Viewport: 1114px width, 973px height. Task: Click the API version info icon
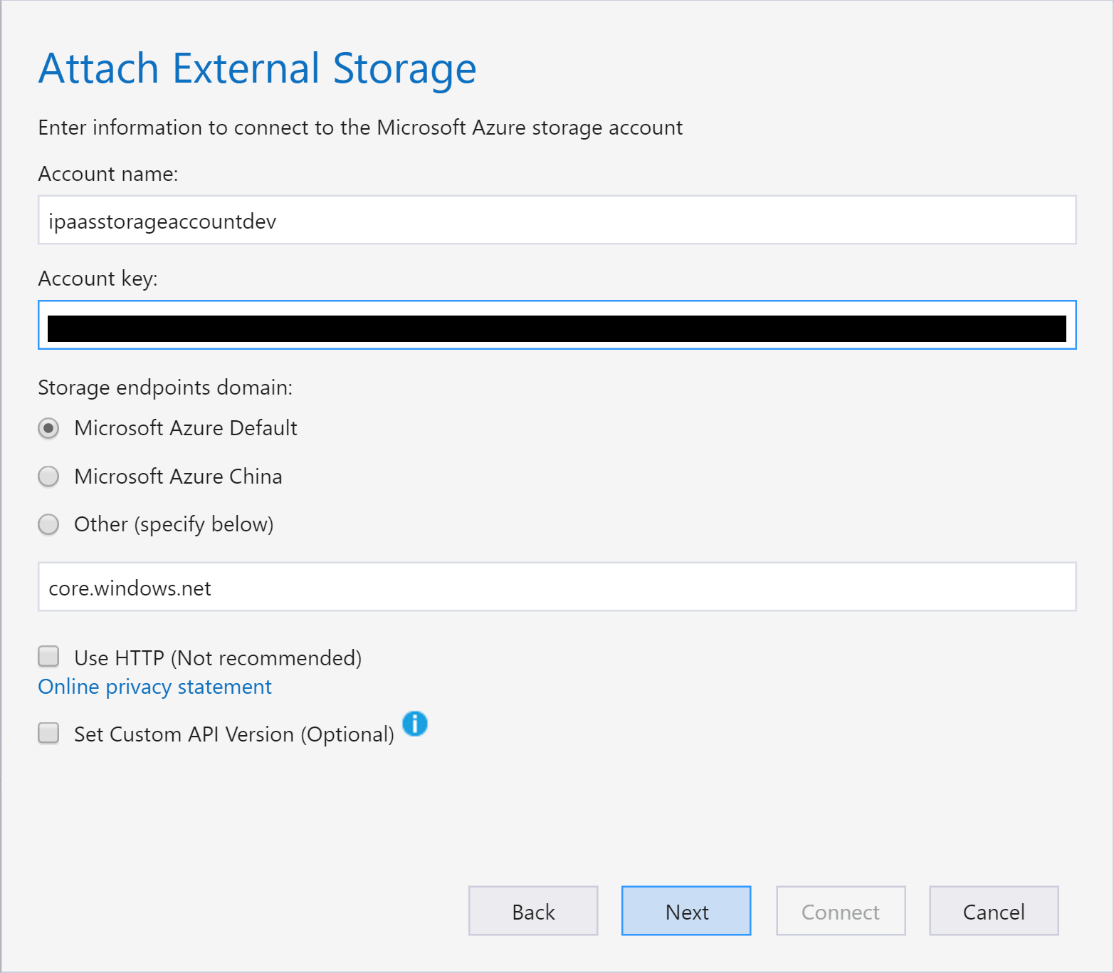[x=415, y=724]
